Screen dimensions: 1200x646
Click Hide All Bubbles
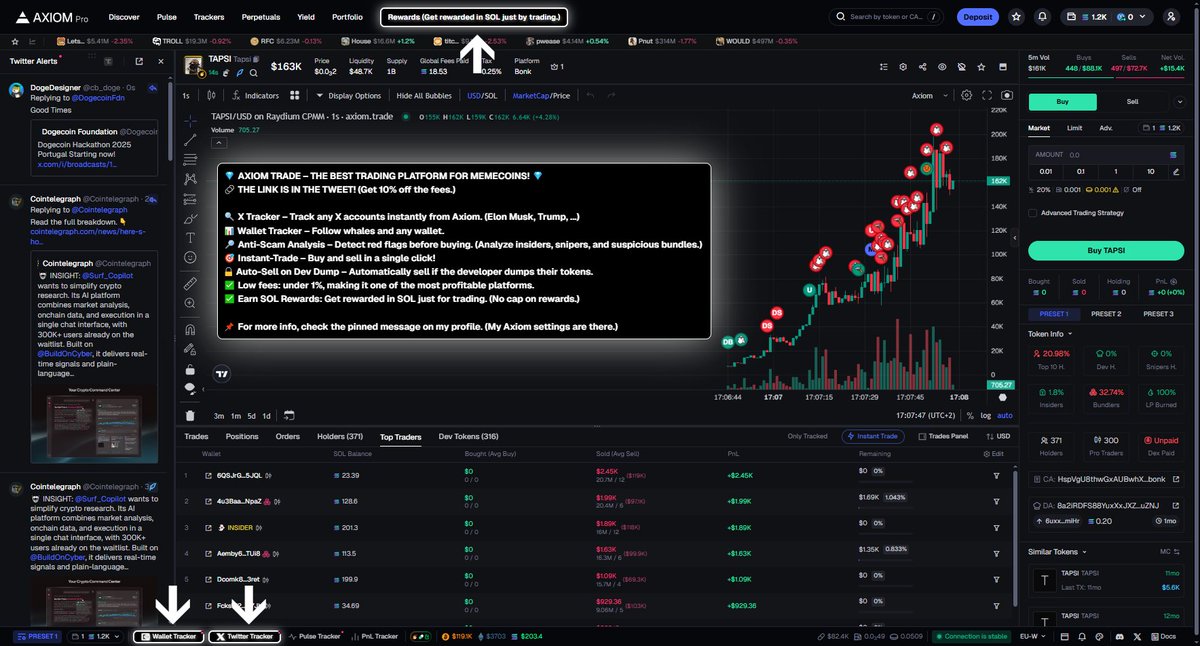(x=424, y=96)
